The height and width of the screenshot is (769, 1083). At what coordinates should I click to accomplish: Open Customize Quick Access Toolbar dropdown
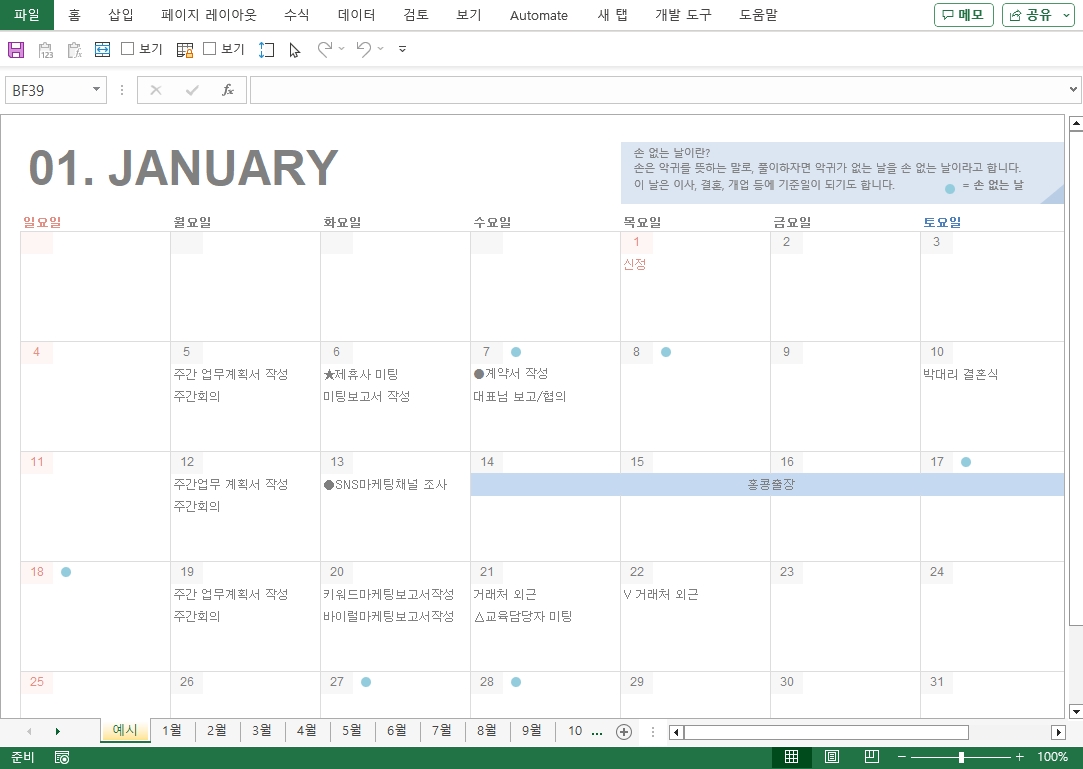(402, 49)
